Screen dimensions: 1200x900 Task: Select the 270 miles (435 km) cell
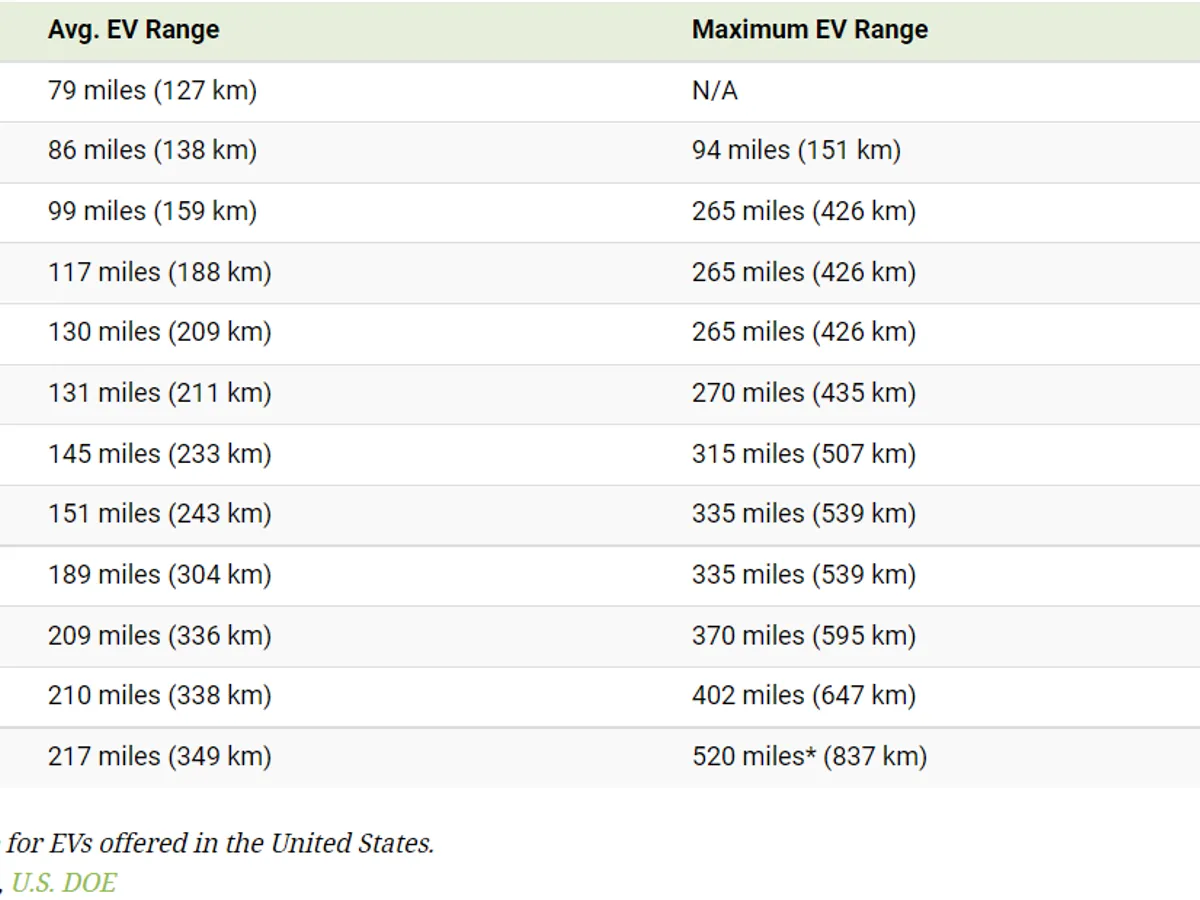(x=803, y=393)
